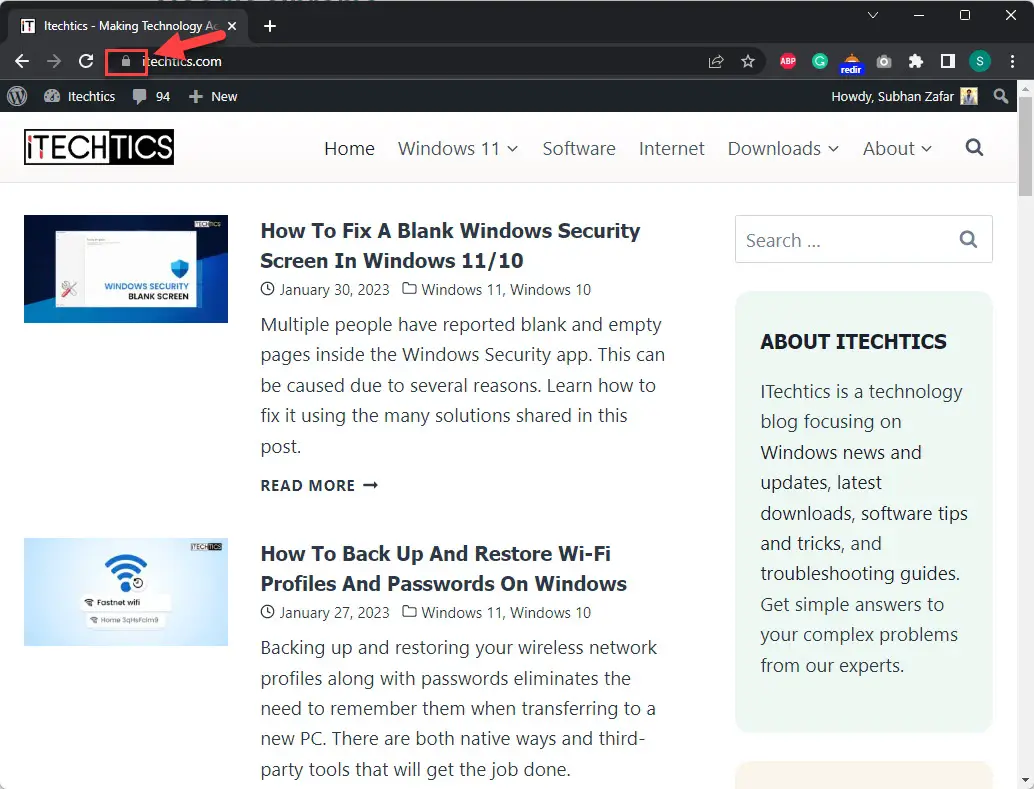Click the admin bar search magnifier
This screenshot has height=789, width=1034.
click(x=1000, y=96)
